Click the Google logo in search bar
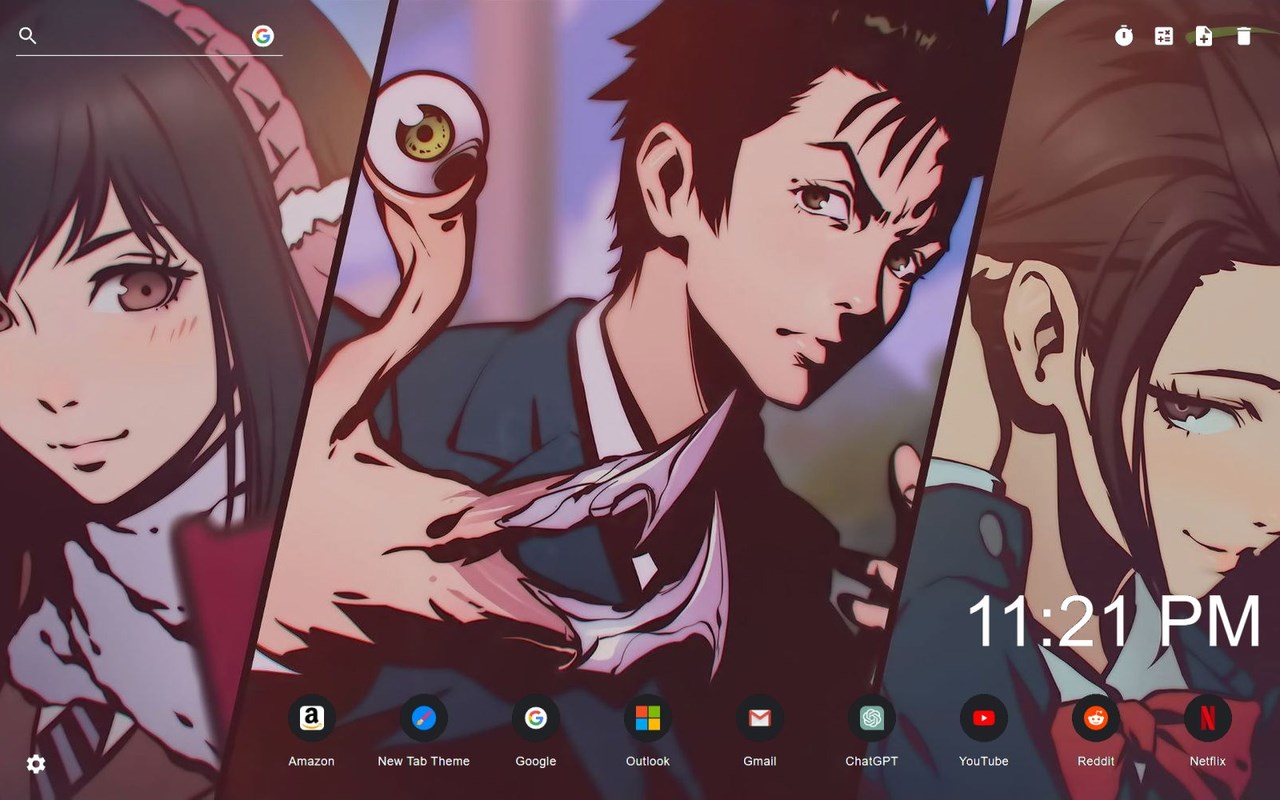 (263, 36)
